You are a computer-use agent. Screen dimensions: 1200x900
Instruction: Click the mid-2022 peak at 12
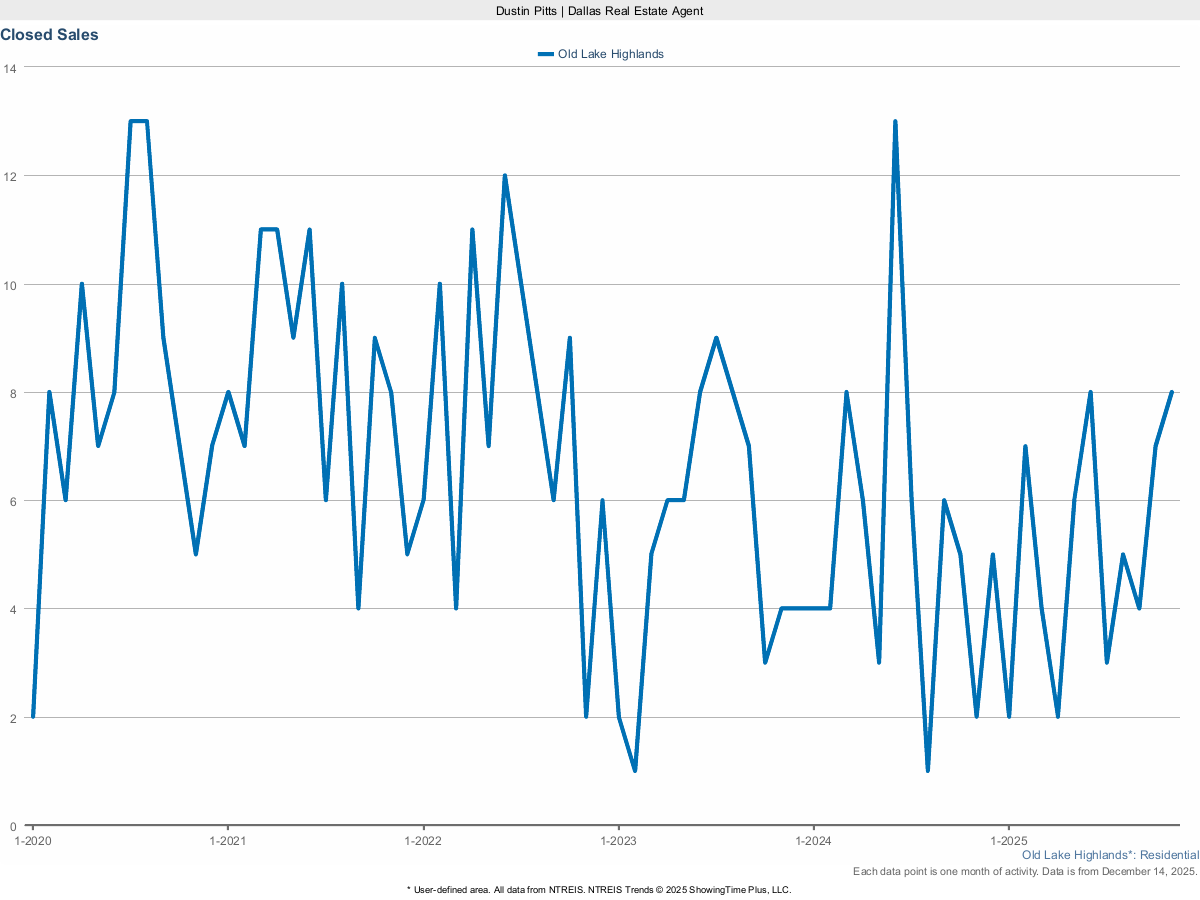coord(505,176)
